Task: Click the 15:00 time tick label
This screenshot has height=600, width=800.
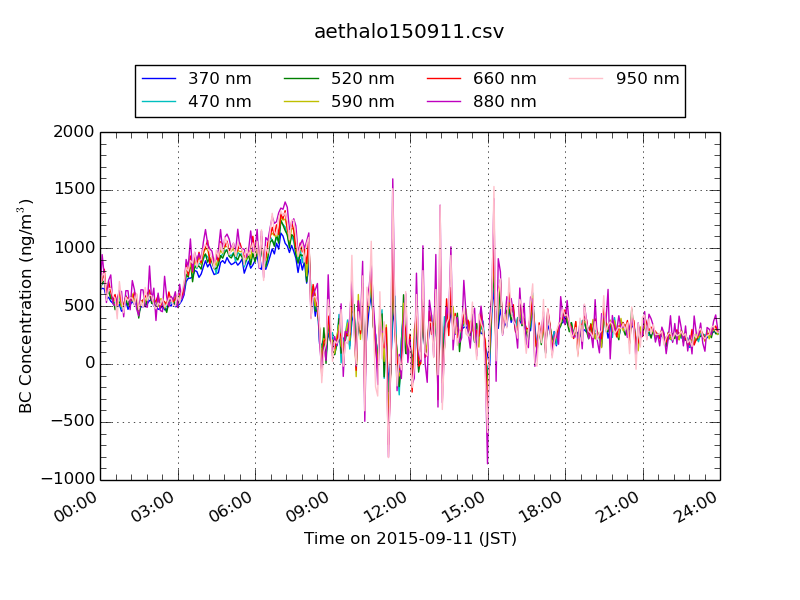Action: tap(463, 507)
